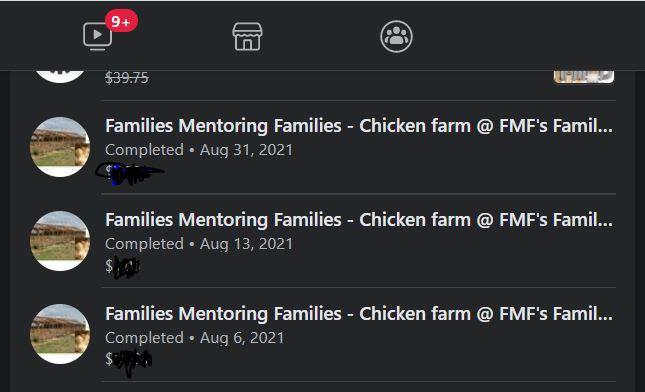The height and width of the screenshot is (392, 645).
Task: Open the product thumbnail beside $39.75 price
Action: 584,77
